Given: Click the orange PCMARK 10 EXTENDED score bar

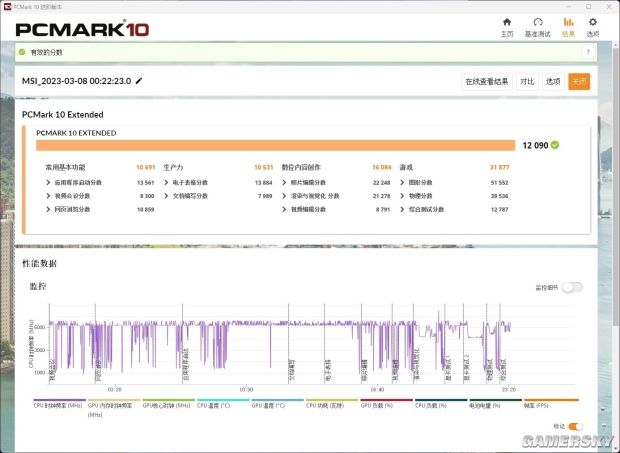Looking at the screenshot, I should tap(276, 145).
